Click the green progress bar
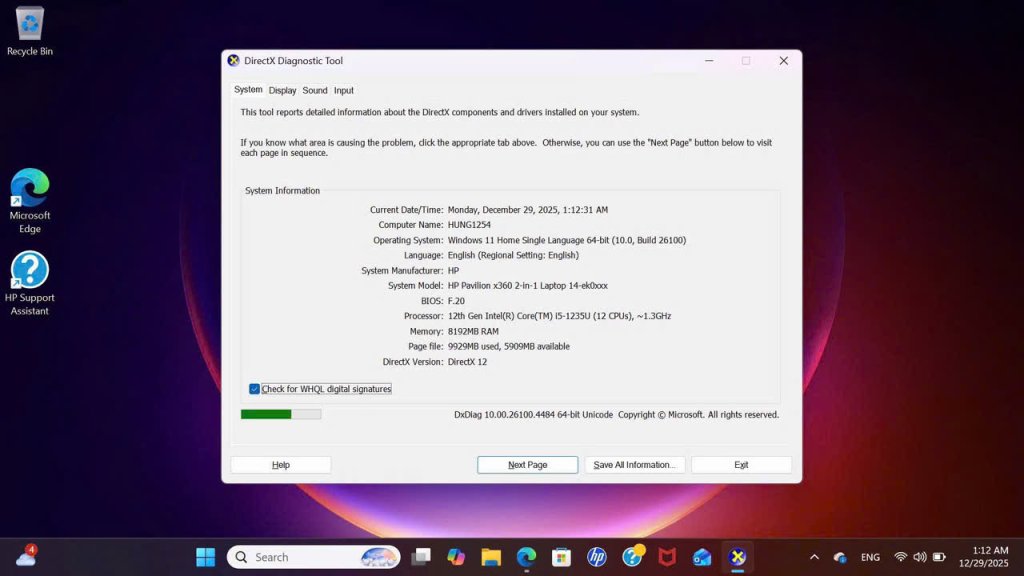The width and height of the screenshot is (1024, 576). tap(281, 414)
